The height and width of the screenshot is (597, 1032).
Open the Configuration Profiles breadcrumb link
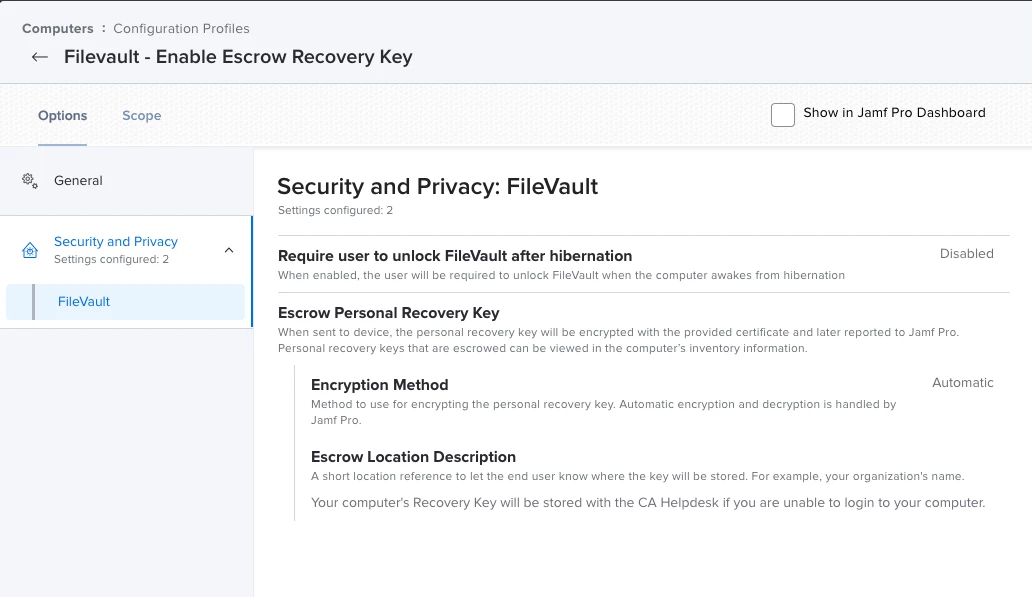point(181,28)
